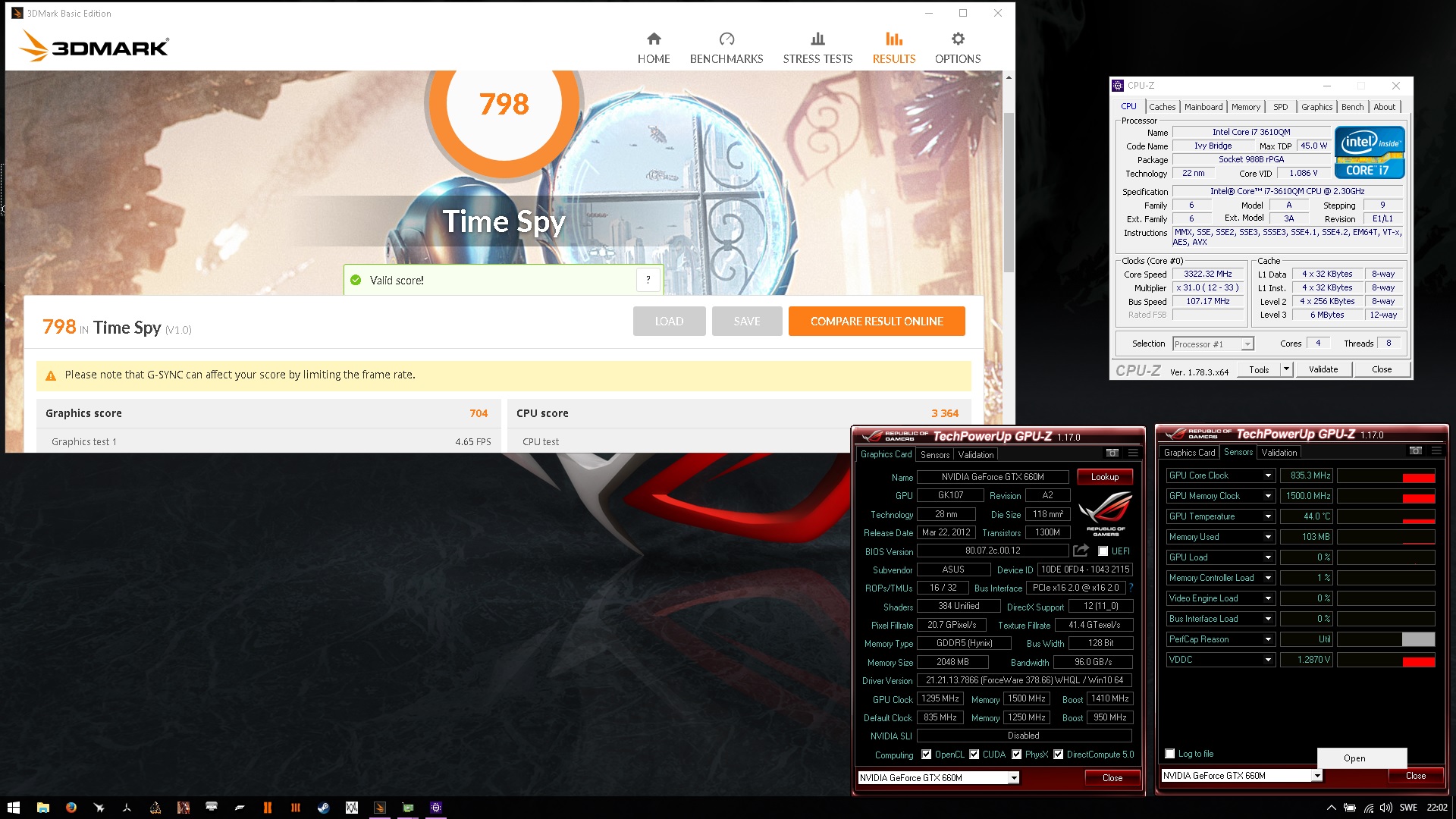Select the RESULTS section in 3DMark
Screen dimensions: 1456x819
(x=894, y=48)
